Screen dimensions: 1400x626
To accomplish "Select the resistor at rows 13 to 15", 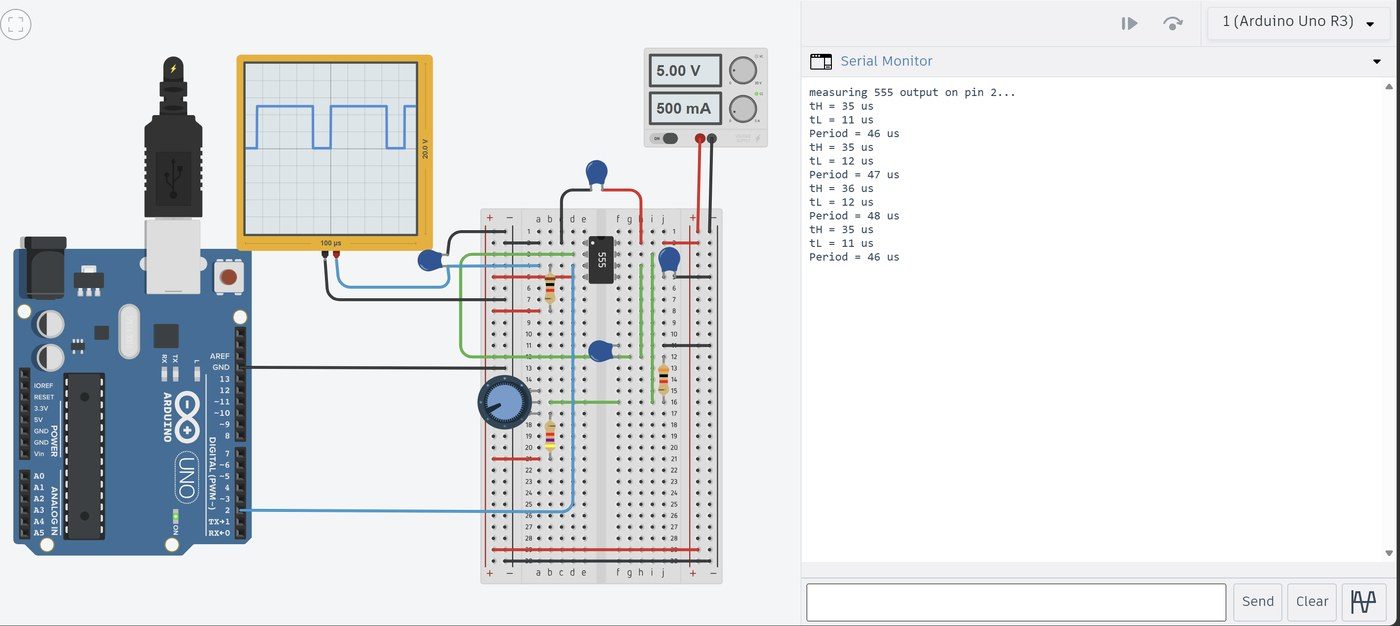I will pos(663,378).
